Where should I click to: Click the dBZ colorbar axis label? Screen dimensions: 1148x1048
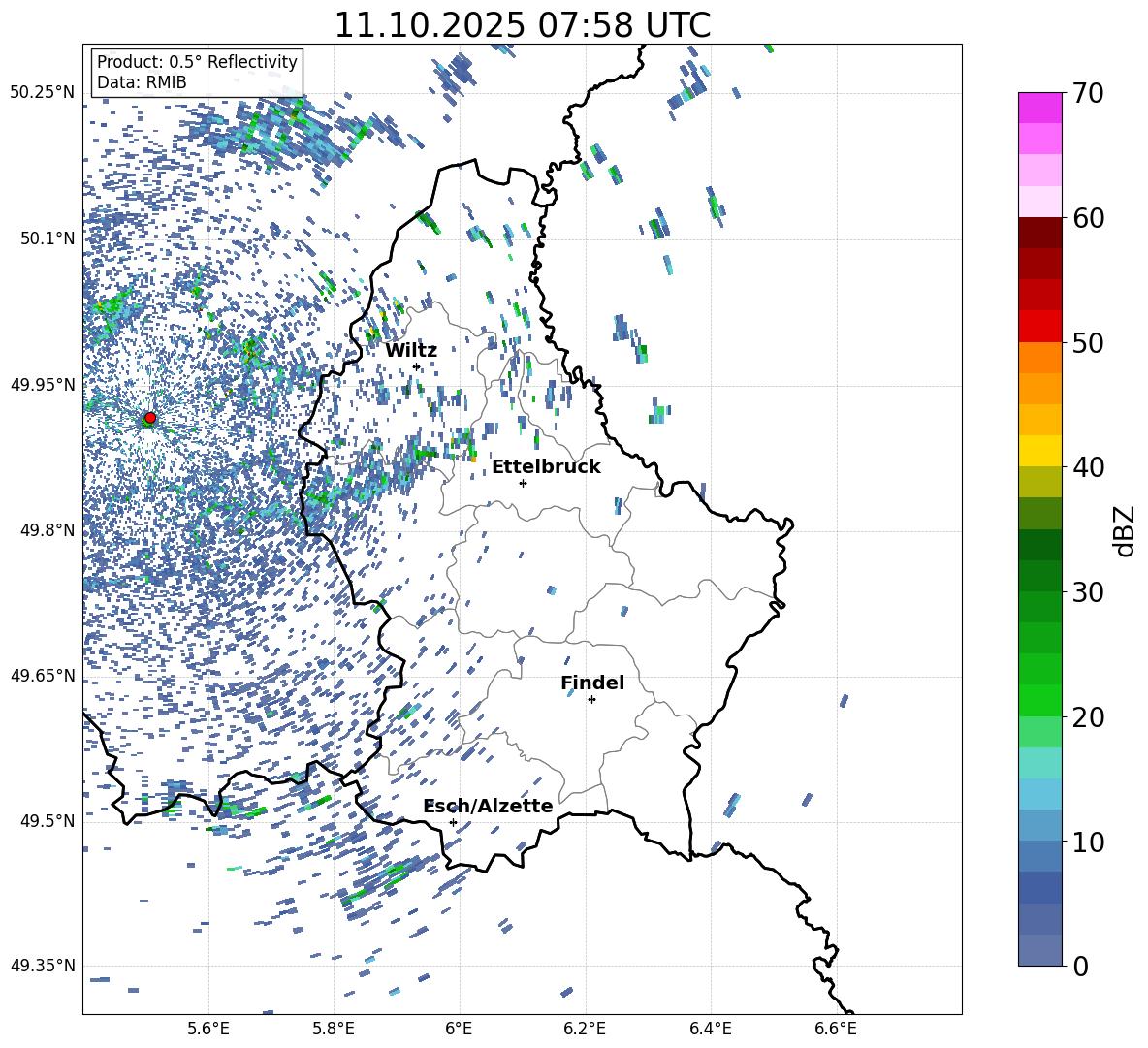[1125, 530]
